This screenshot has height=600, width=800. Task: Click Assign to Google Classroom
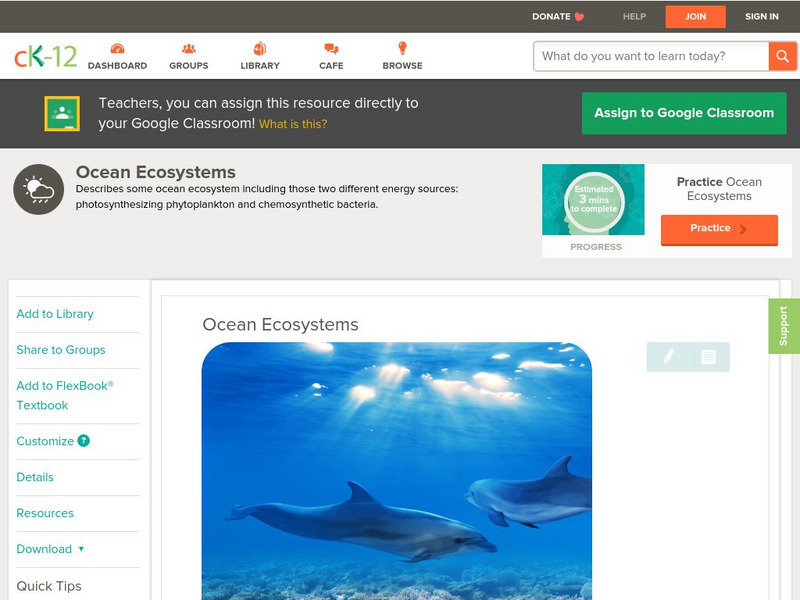pos(684,112)
